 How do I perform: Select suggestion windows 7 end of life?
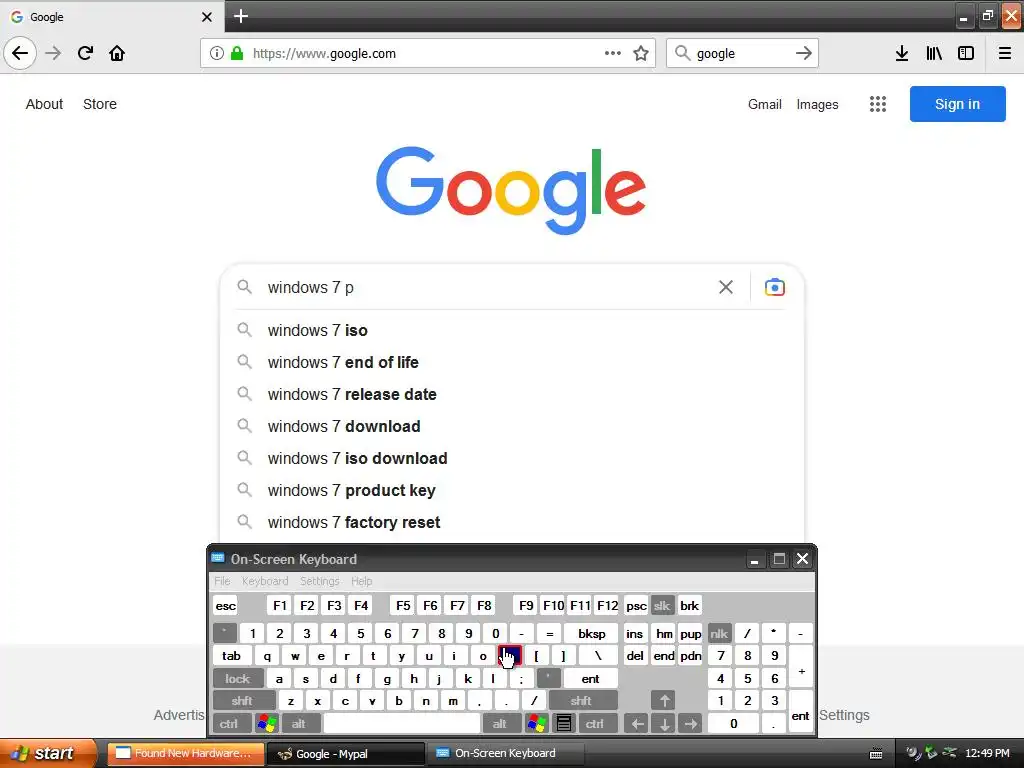coord(512,362)
